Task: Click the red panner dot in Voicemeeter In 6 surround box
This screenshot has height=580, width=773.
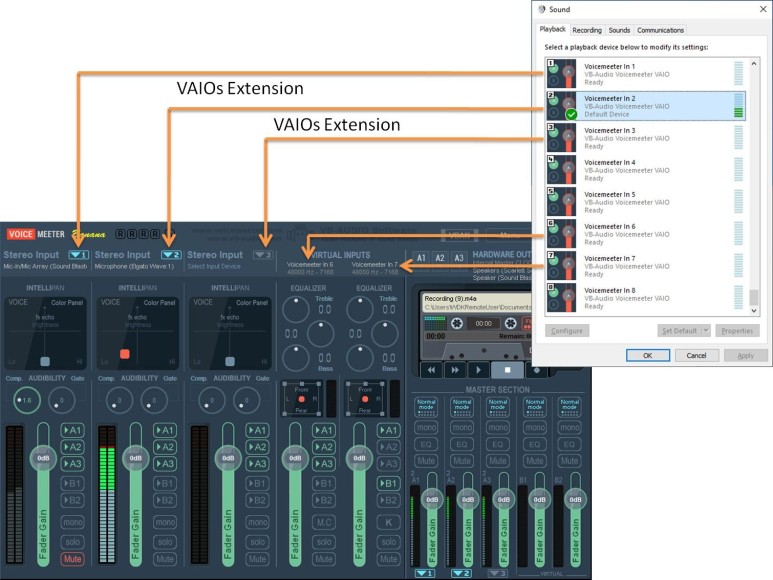Action: 301,399
